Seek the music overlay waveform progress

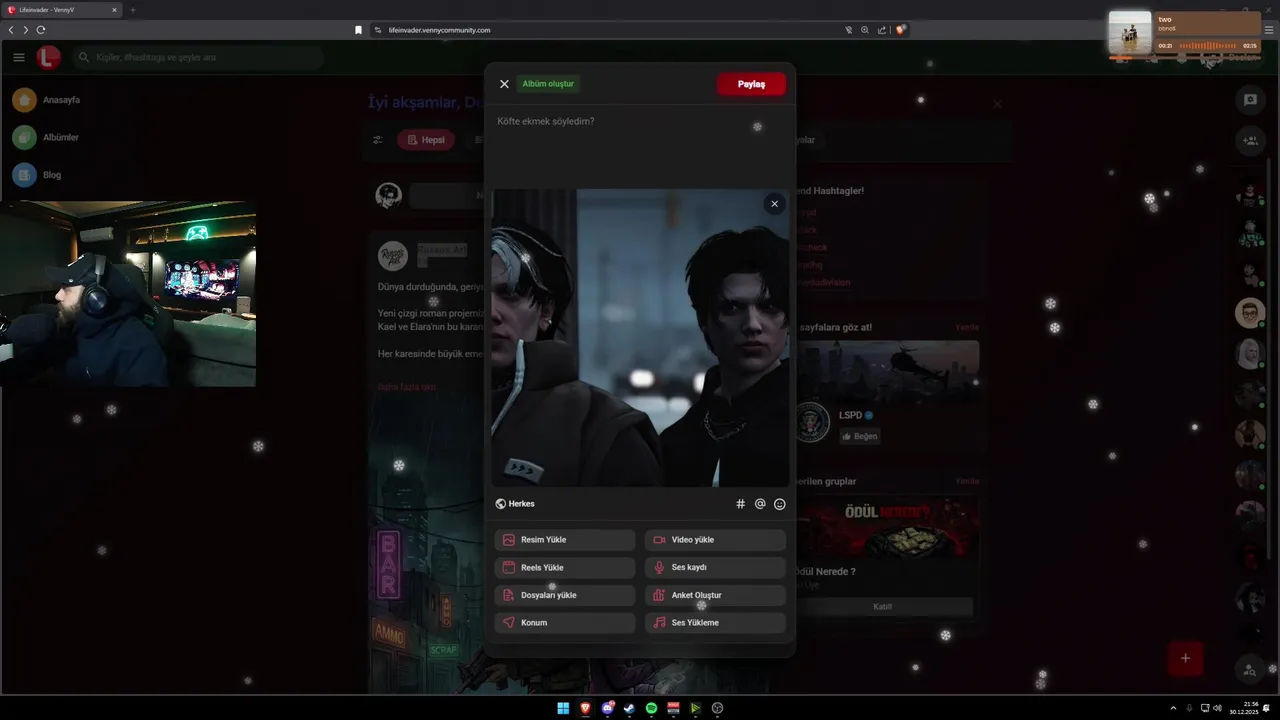point(1207,46)
